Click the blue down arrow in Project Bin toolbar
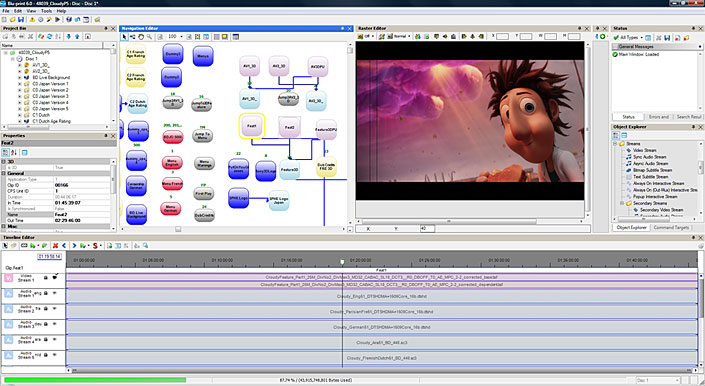Viewport: 705px width, 386px height. [69, 36]
